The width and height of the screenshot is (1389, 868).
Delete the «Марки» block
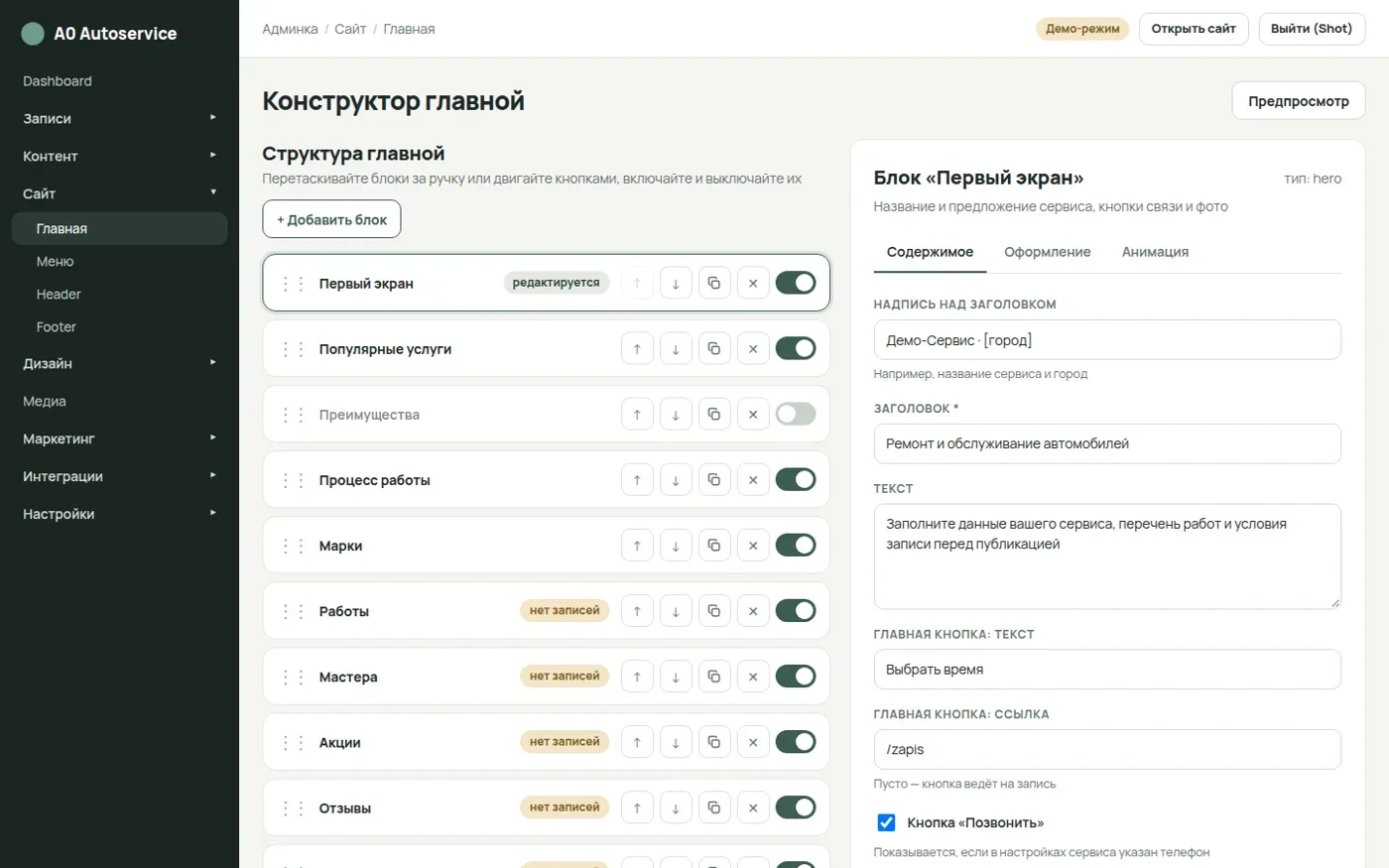[x=753, y=546]
